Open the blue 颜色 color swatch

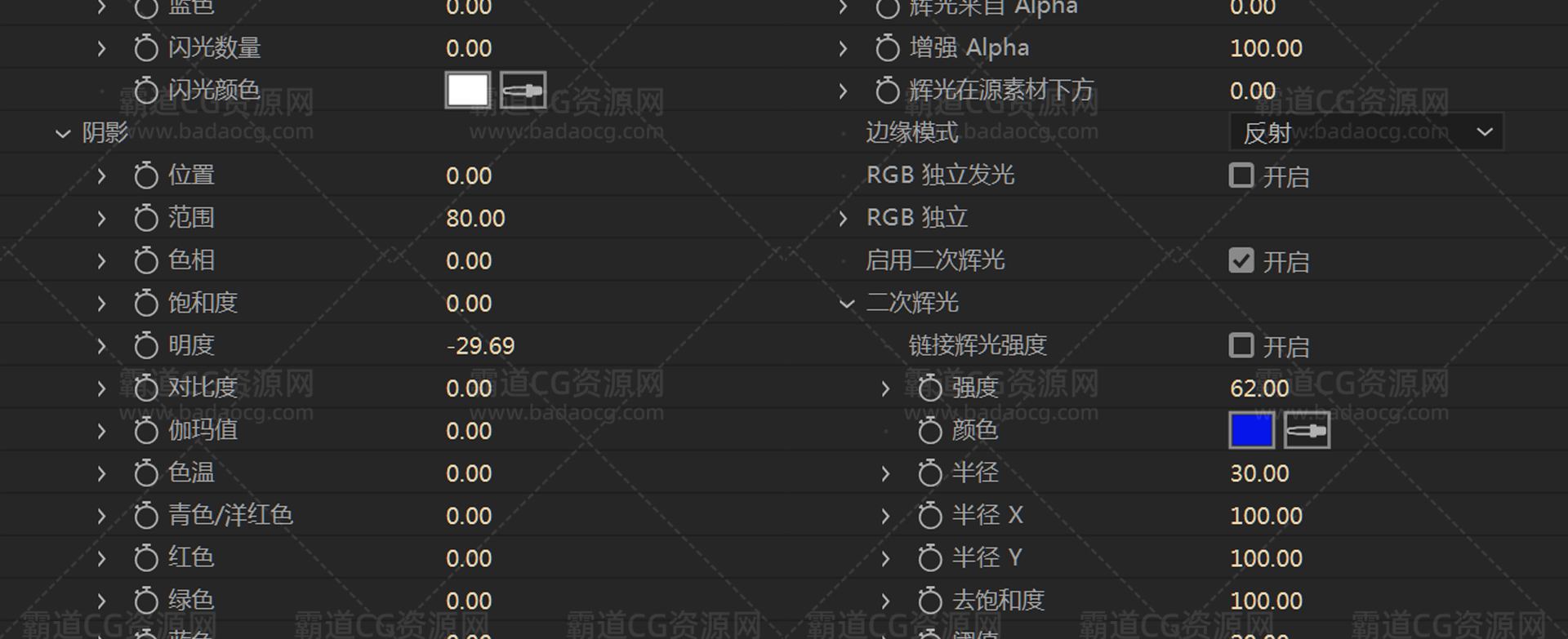tap(1250, 430)
